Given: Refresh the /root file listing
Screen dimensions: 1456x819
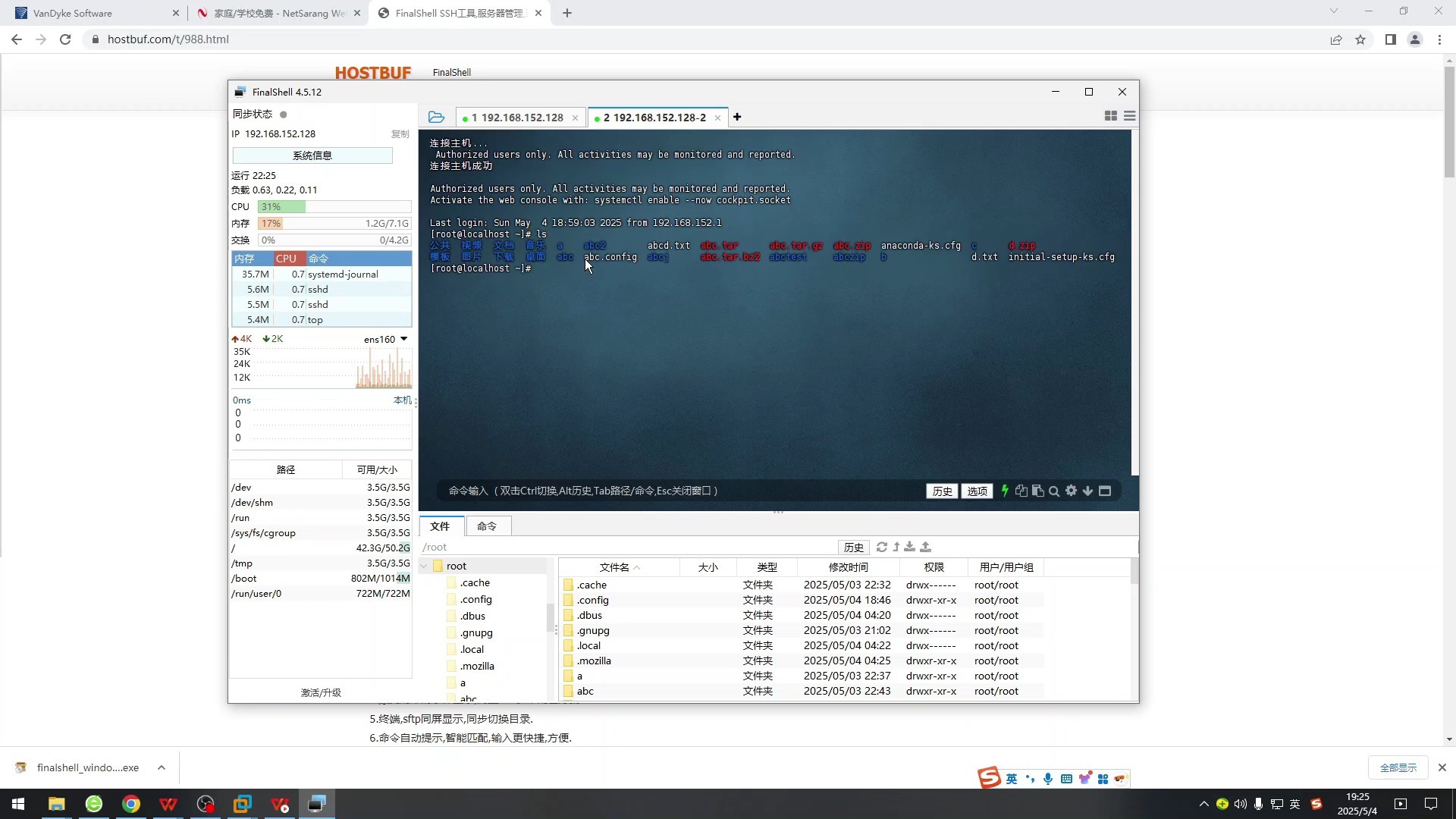Looking at the screenshot, I should pyautogui.click(x=882, y=547).
